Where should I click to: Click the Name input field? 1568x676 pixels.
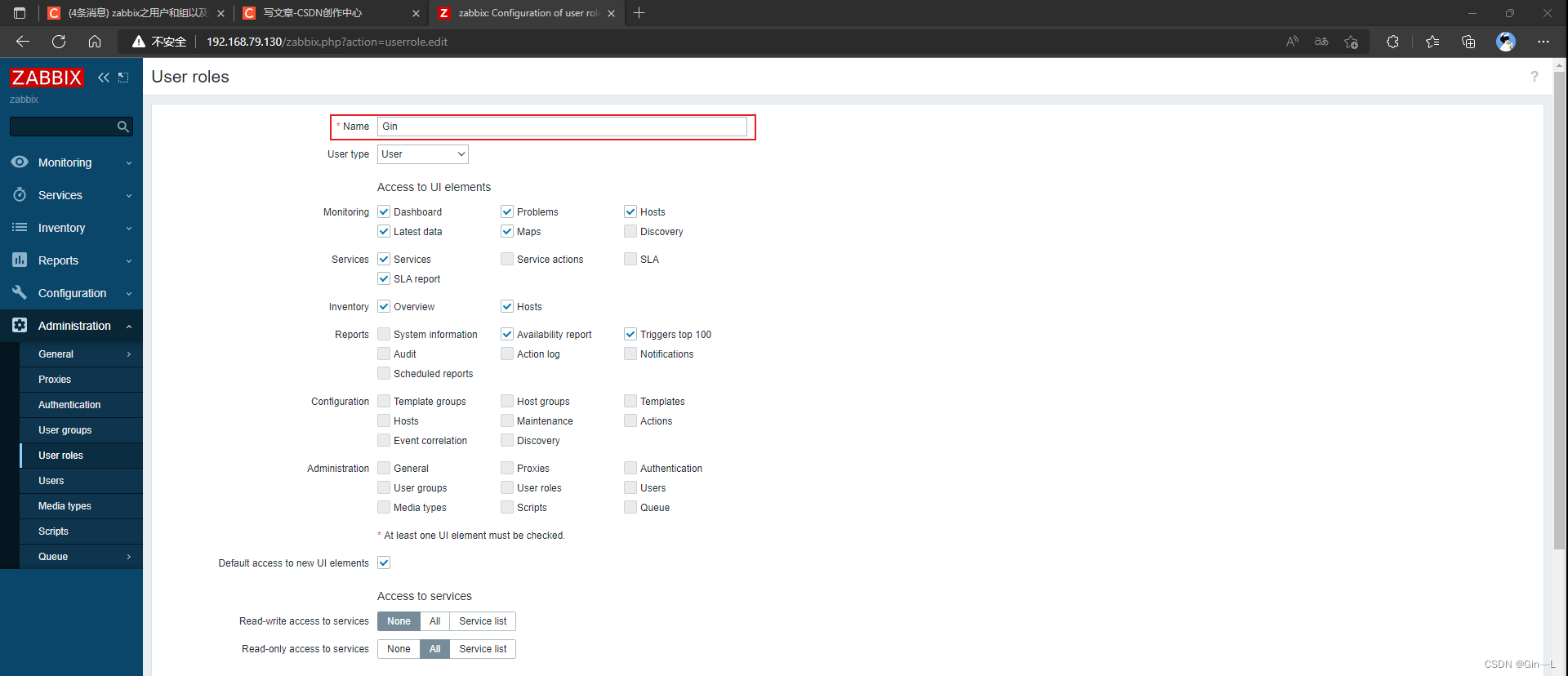(x=562, y=127)
